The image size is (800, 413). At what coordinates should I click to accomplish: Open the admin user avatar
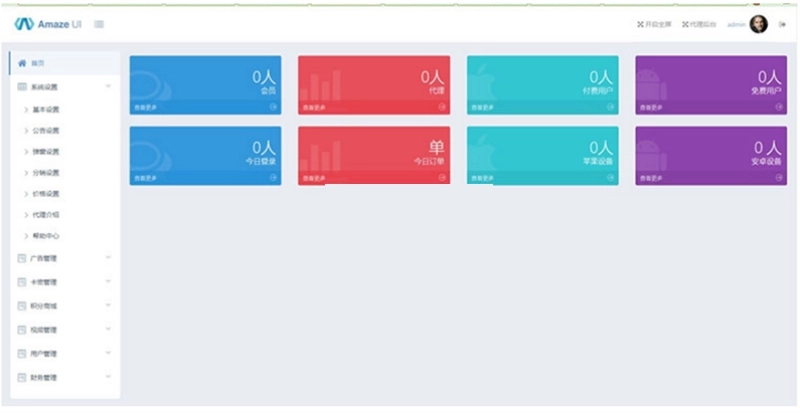coord(759,24)
